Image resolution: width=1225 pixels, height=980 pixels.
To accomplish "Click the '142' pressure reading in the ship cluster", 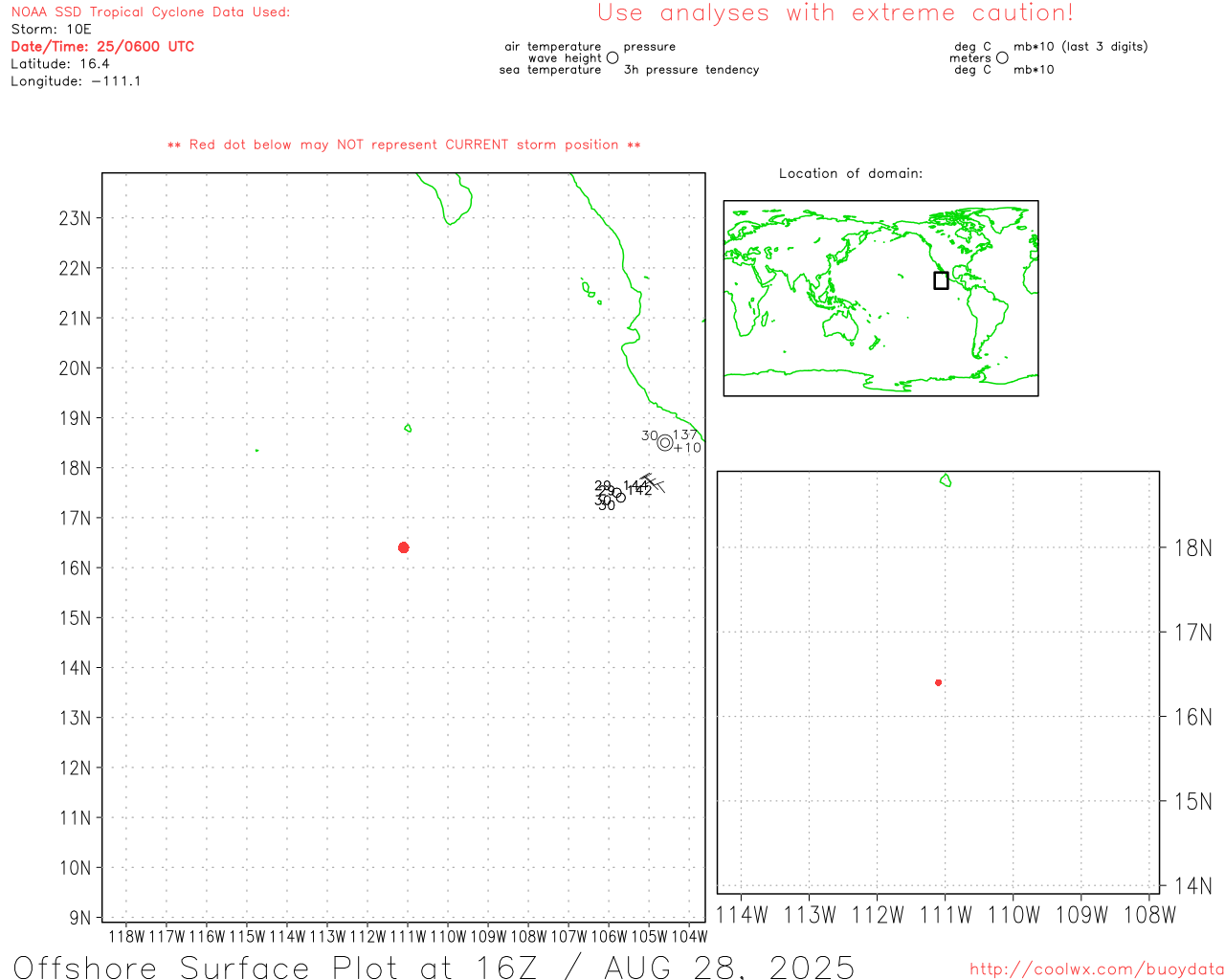I will (x=640, y=490).
